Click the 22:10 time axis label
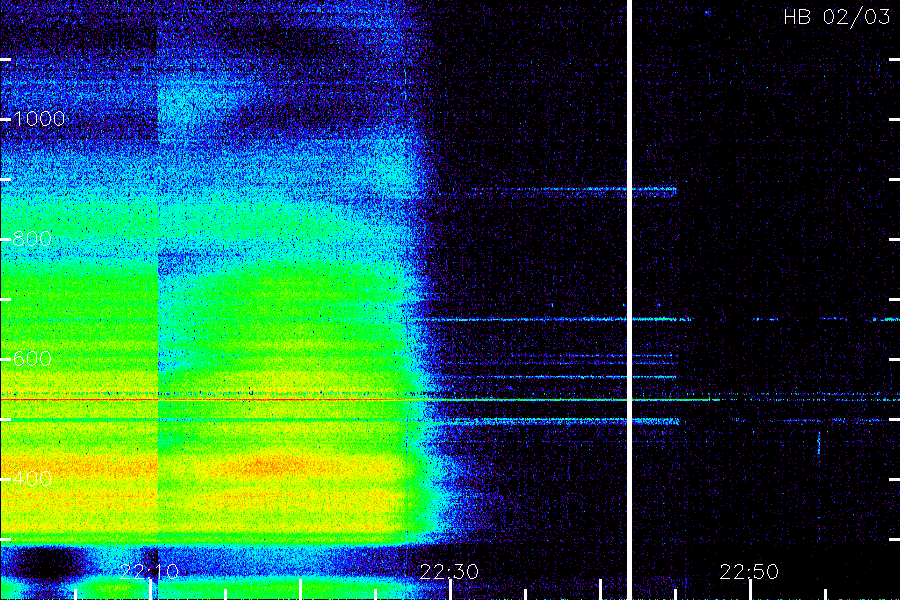Image resolution: width=900 pixels, height=600 pixels. pyautogui.click(x=149, y=571)
